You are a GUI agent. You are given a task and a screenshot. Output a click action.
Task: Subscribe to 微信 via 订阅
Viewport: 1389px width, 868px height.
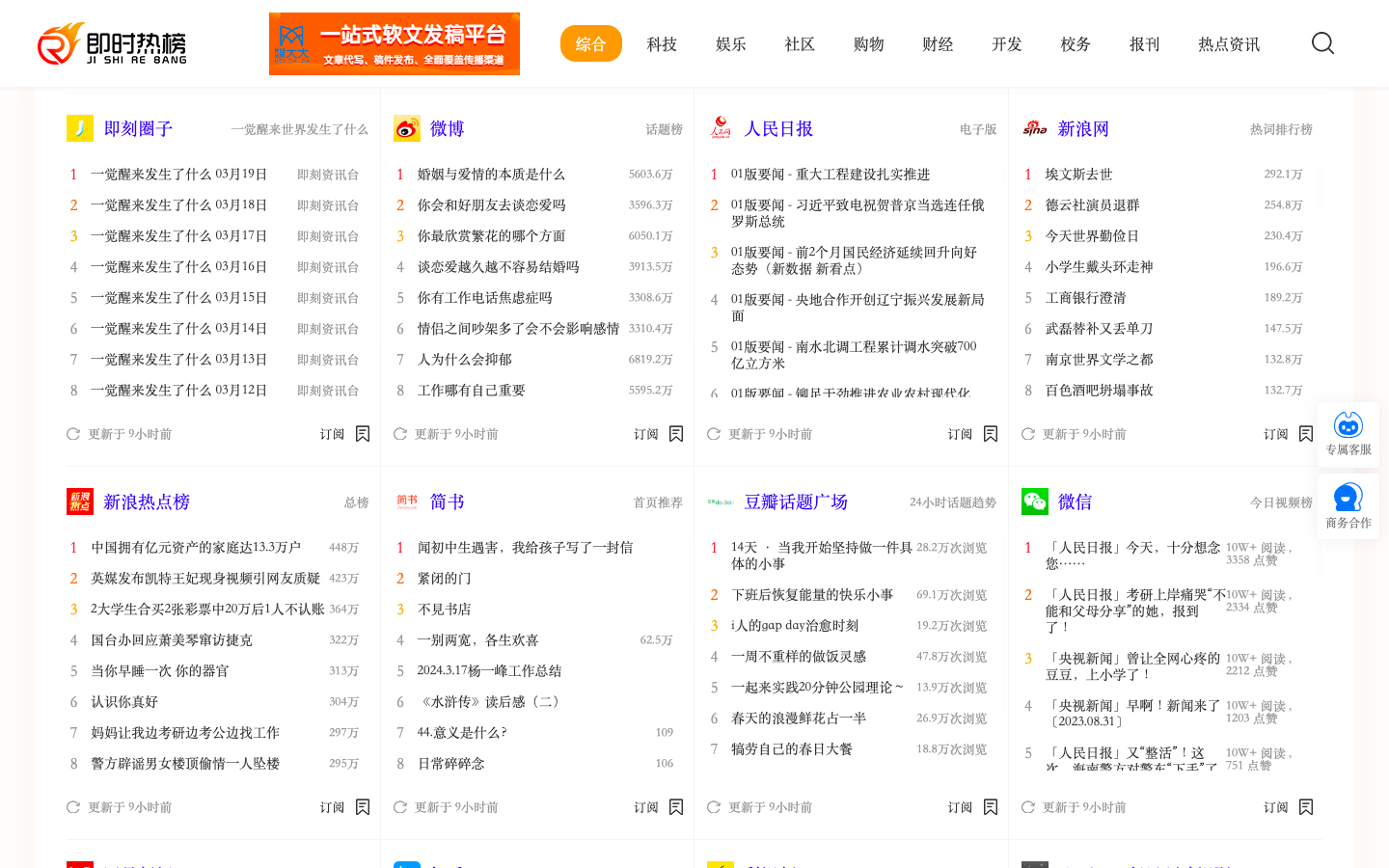(1288, 807)
